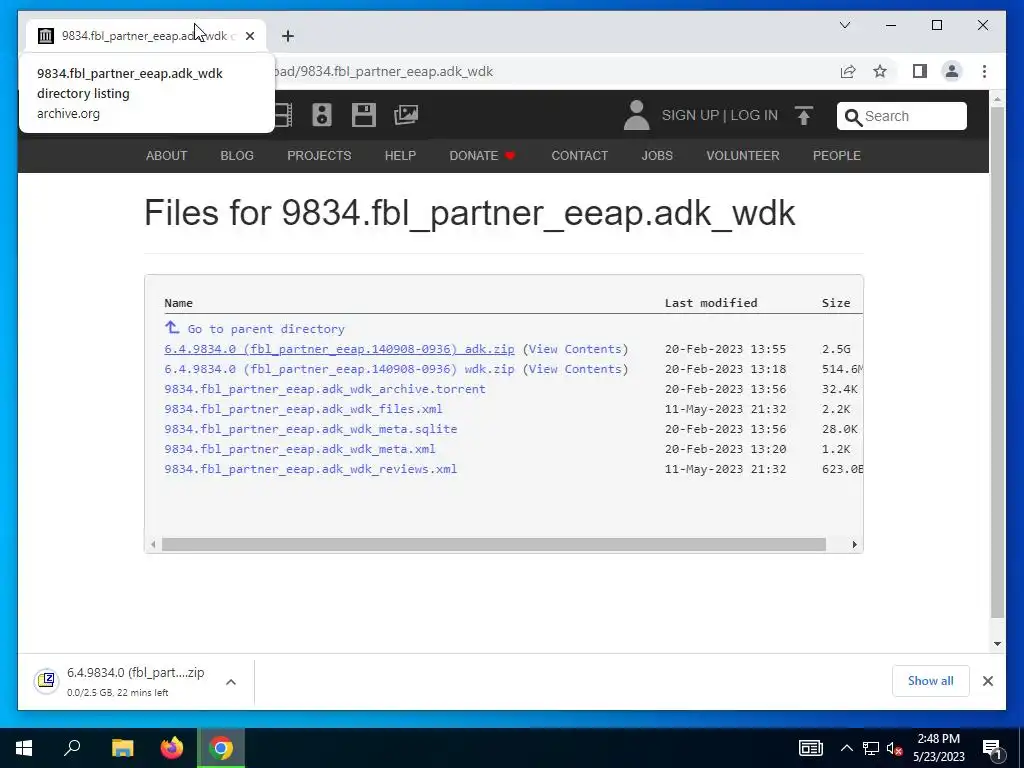Open the Chrome profile avatar

point(952,71)
